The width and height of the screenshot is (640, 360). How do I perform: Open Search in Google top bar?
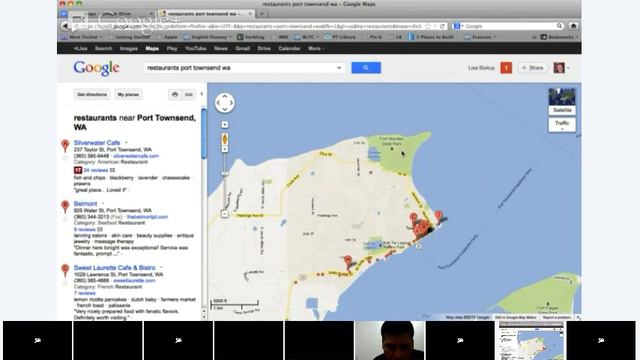point(103,49)
